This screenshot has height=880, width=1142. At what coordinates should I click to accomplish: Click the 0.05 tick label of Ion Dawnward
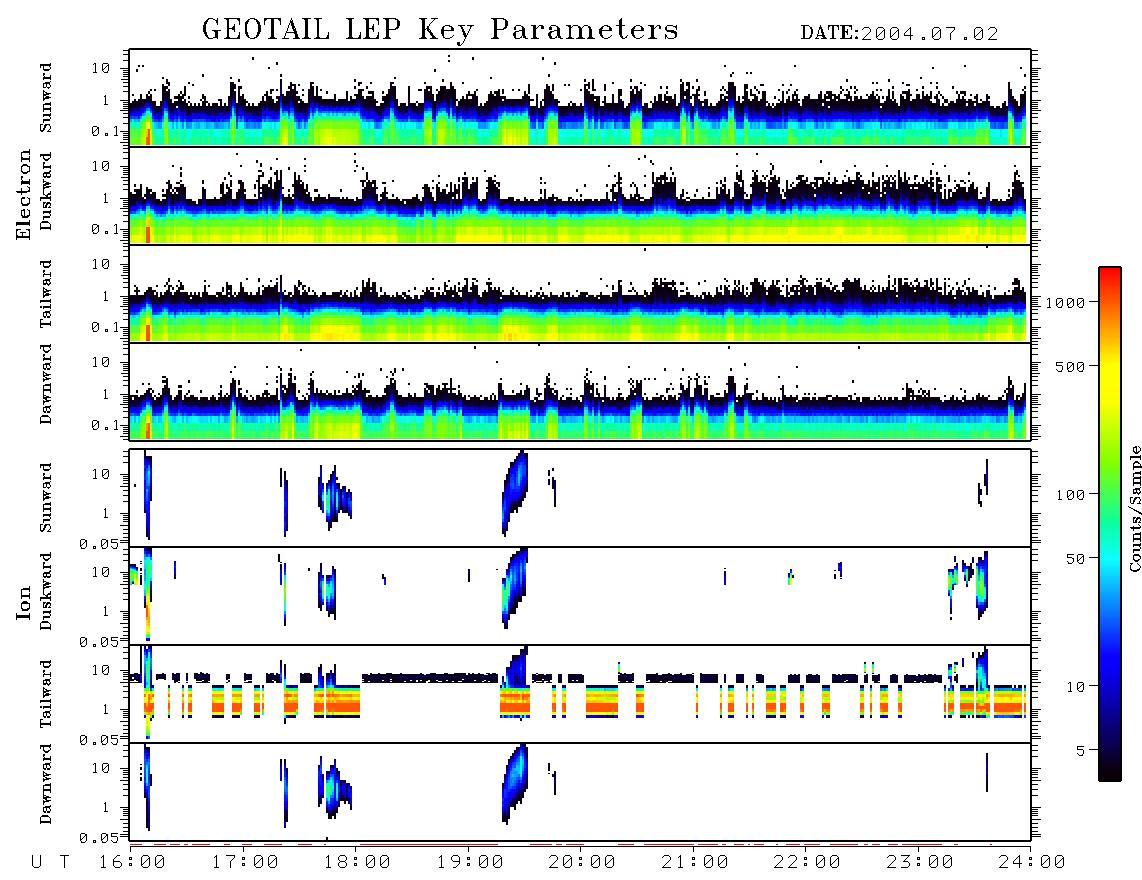pos(99,838)
